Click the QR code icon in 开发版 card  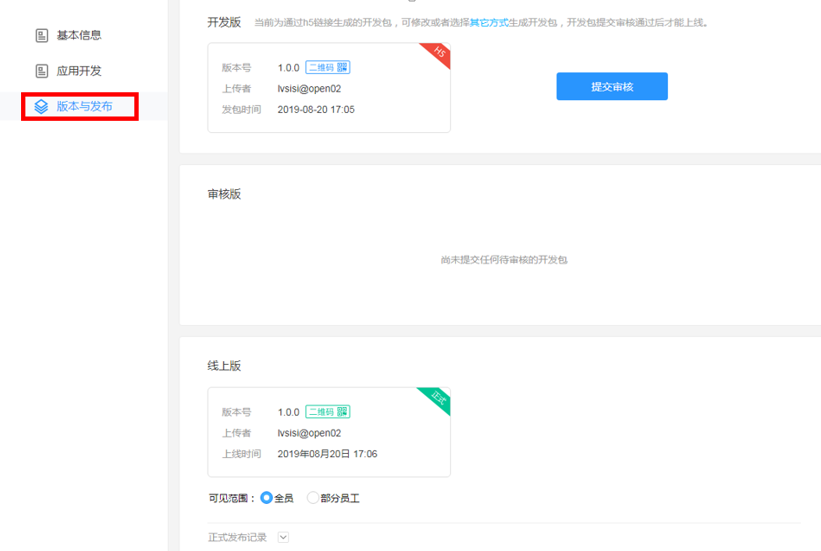[x=342, y=68]
